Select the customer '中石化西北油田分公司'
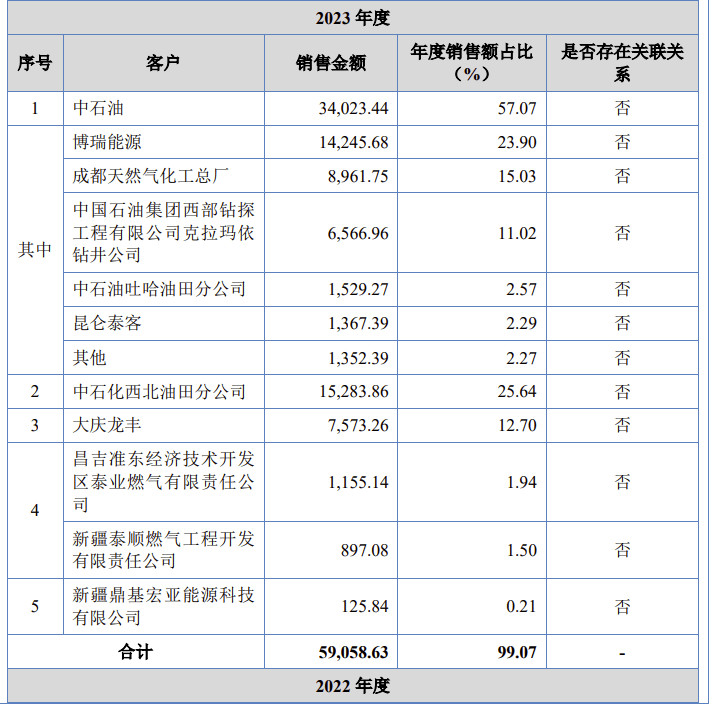The image size is (713, 704). pyautogui.click(x=160, y=392)
